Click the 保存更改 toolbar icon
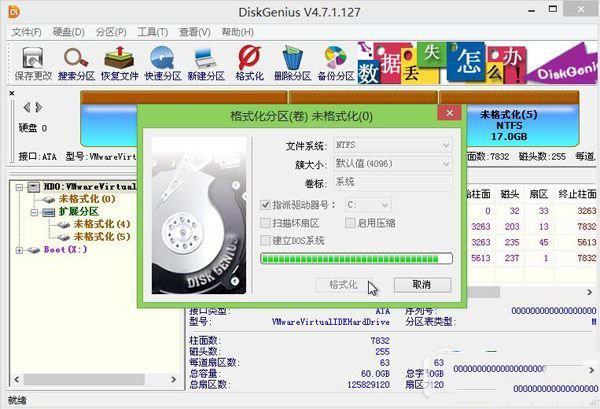The height and width of the screenshot is (409, 600). (x=33, y=64)
